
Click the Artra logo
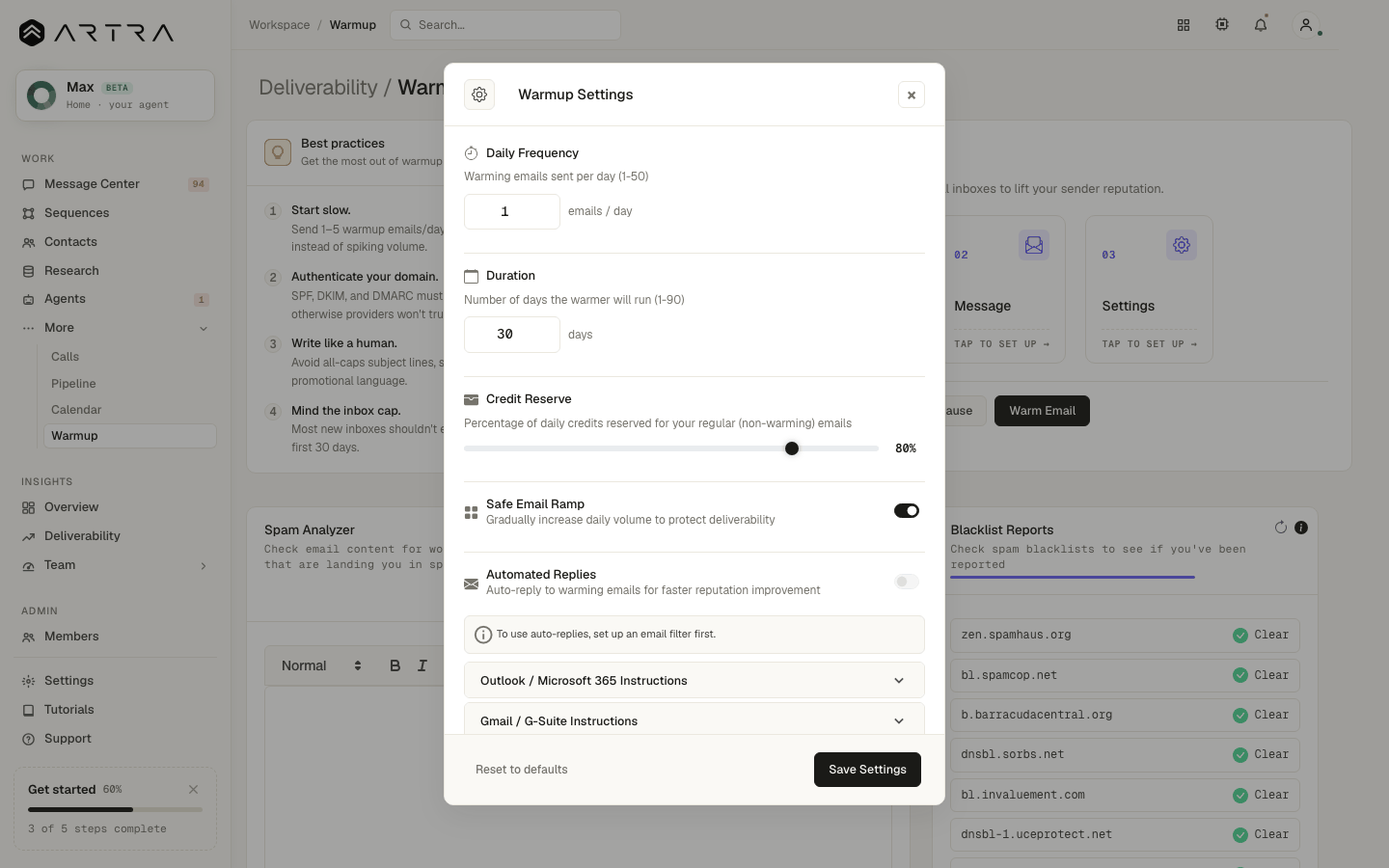click(x=96, y=33)
